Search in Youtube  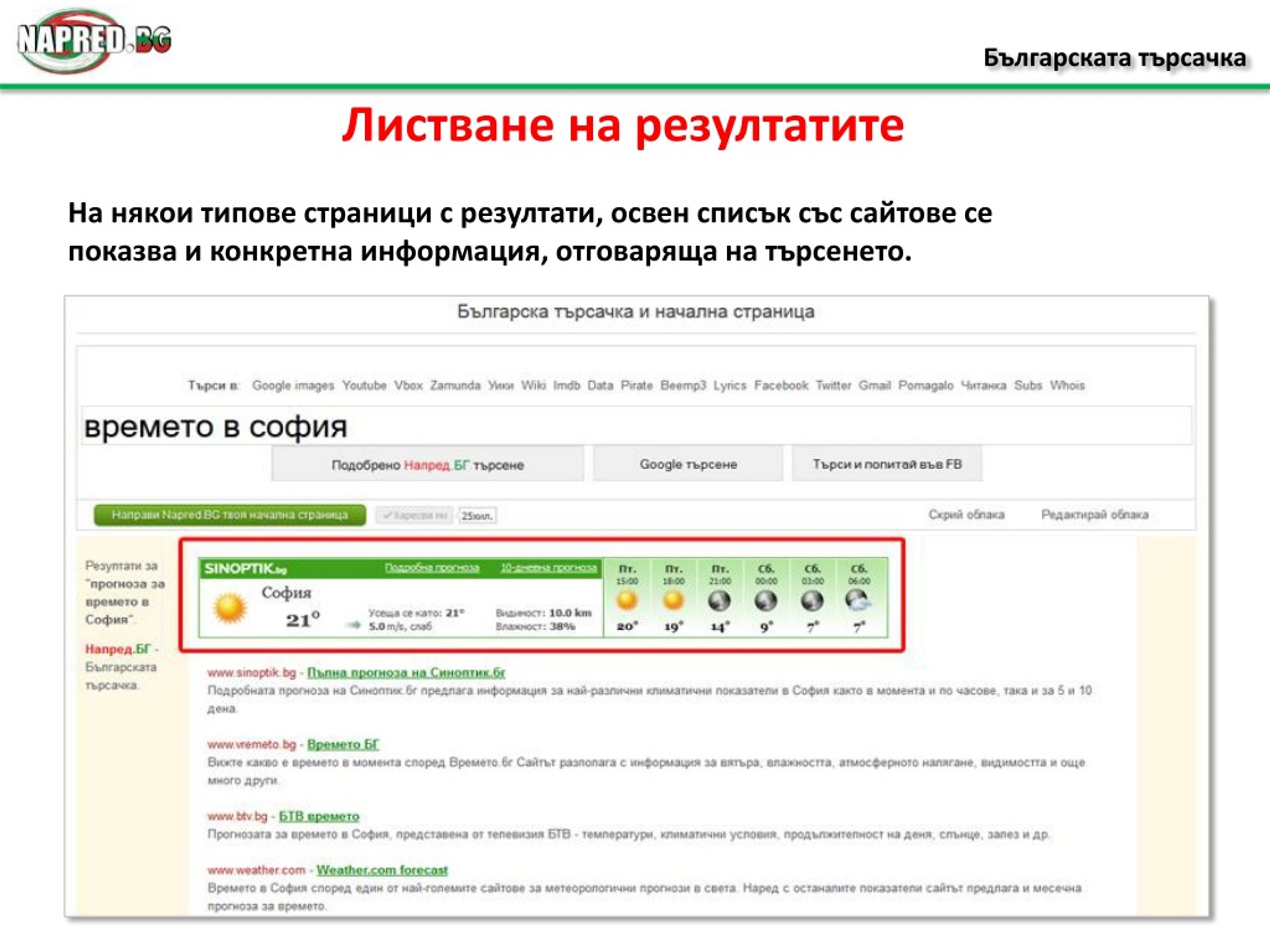[x=364, y=385]
